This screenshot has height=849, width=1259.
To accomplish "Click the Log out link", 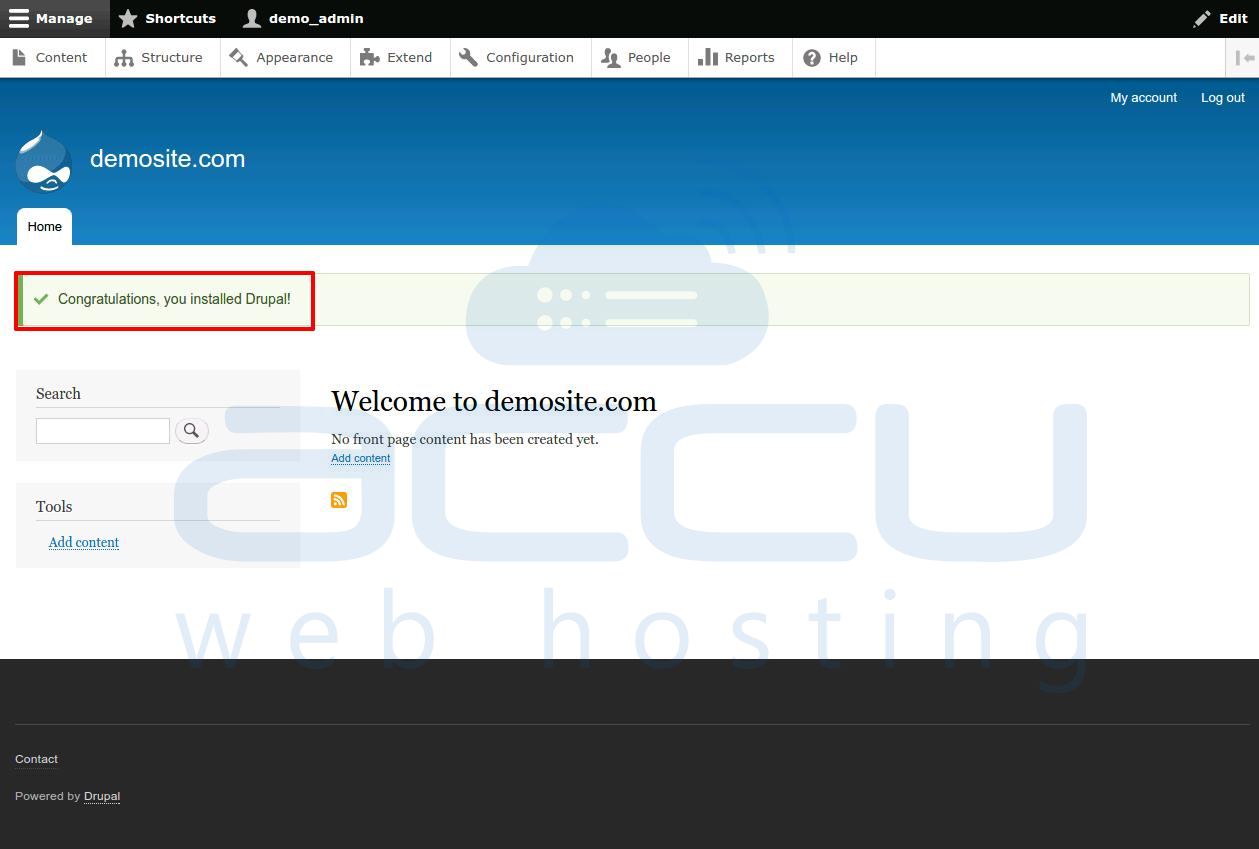I will coord(1222,97).
